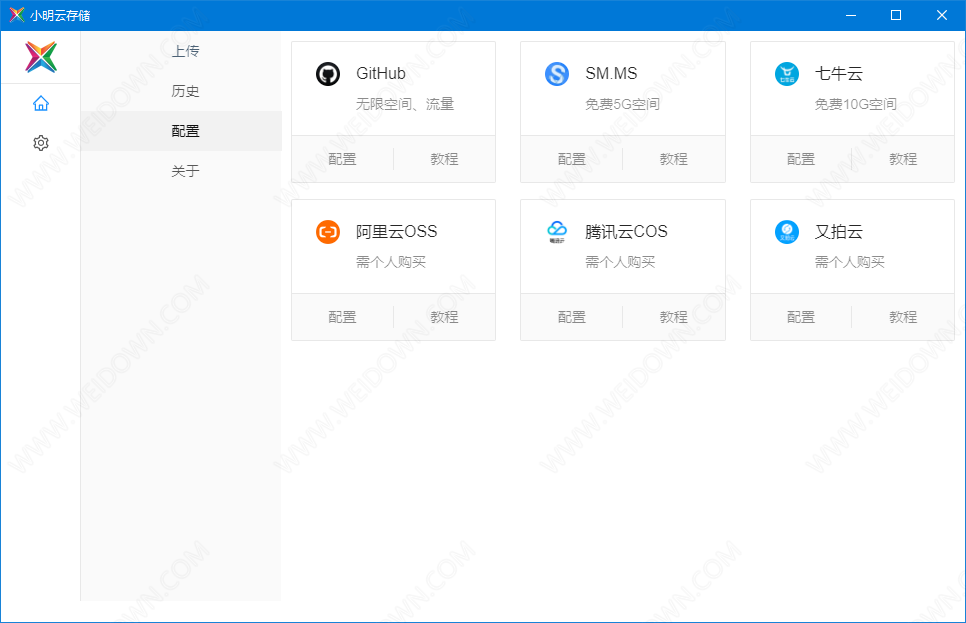
Task: Open settings via the gear icon
Action: pos(40,143)
